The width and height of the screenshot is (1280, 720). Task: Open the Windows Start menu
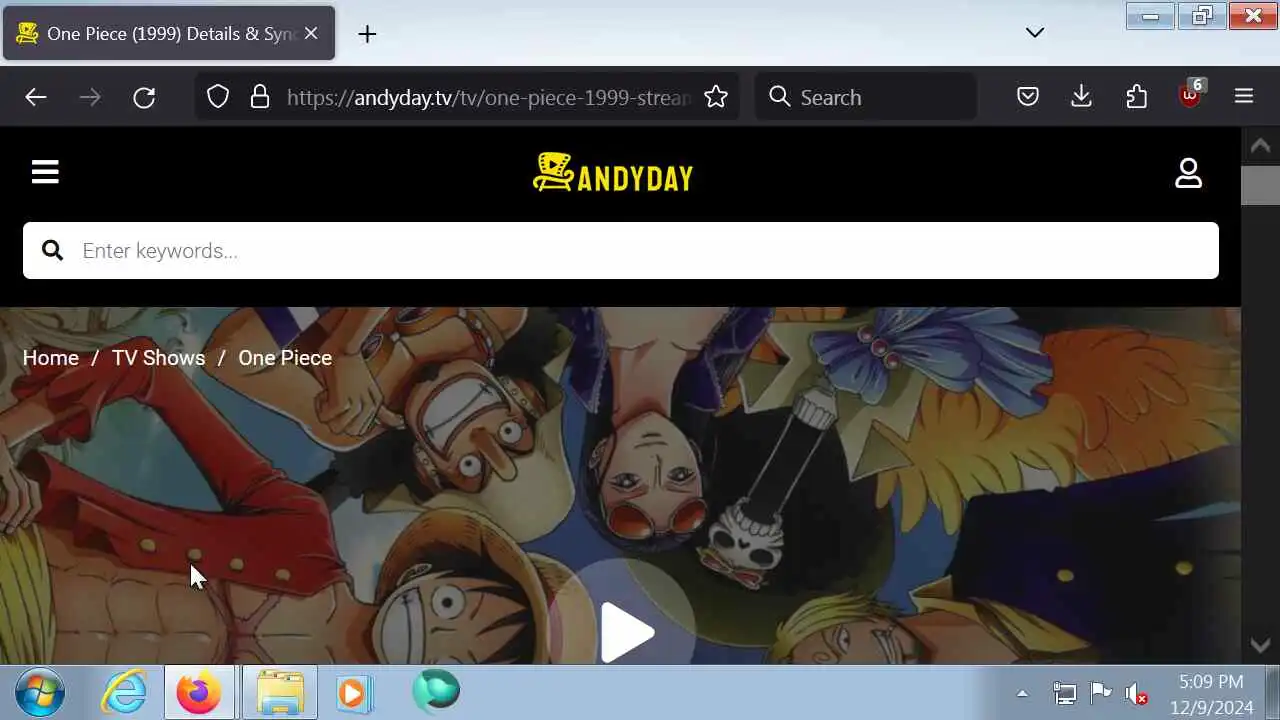click(x=40, y=692)
